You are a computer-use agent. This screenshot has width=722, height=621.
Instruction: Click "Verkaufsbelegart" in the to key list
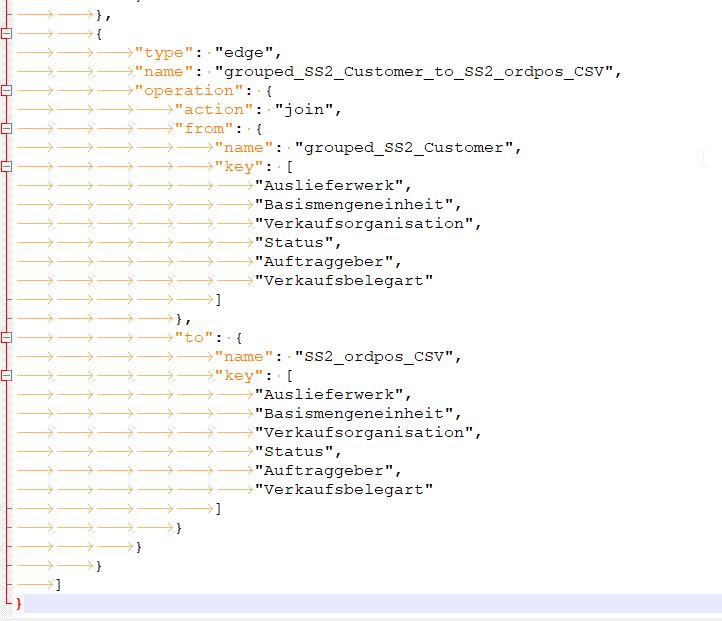[x=344, y=490]
